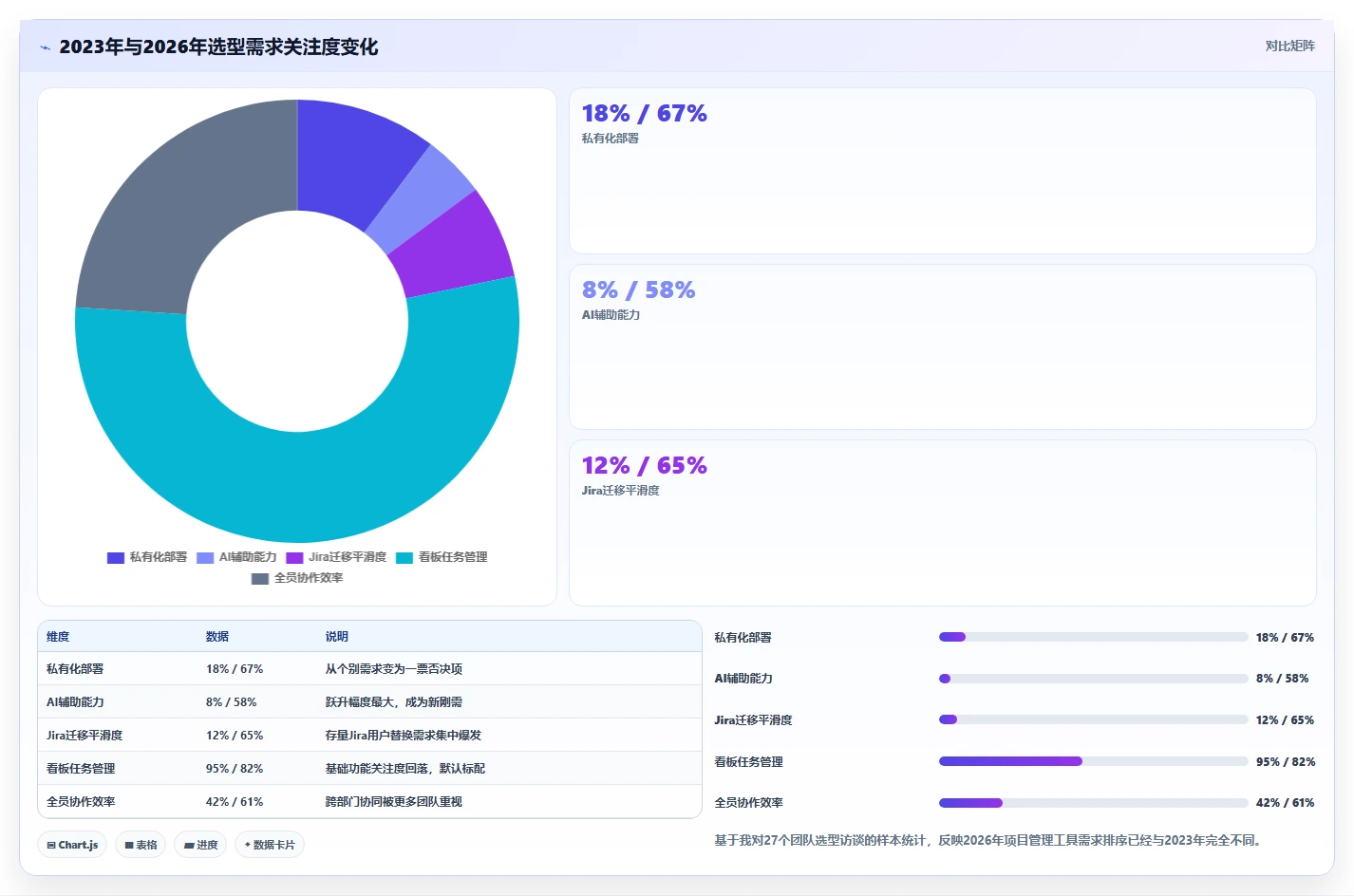Click the AI辅助能力 progress bar
1354x896 pixels.
tap(1093, 679)
